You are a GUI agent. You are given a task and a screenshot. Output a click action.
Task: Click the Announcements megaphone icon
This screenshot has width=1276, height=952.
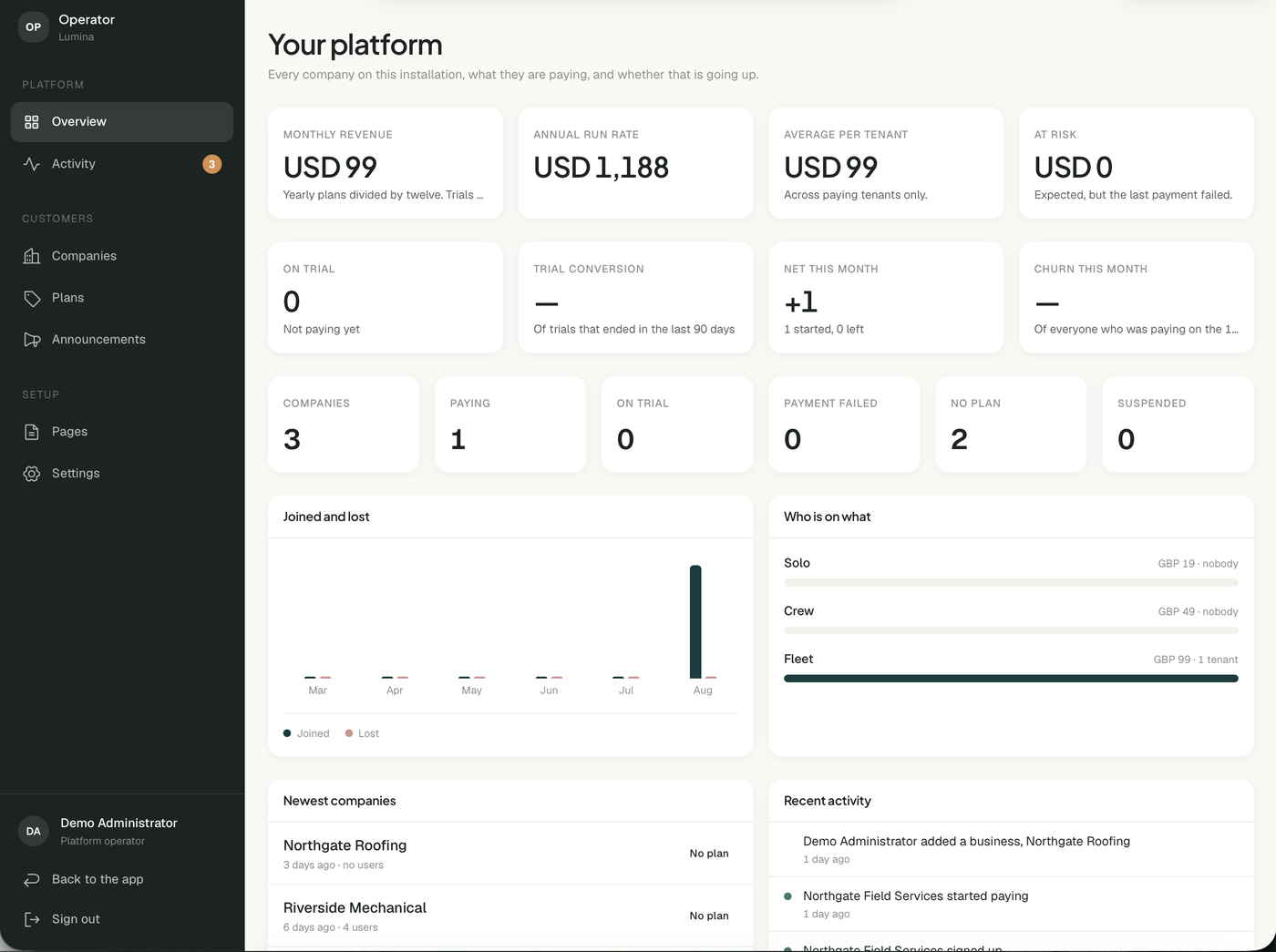pos(32,340)
